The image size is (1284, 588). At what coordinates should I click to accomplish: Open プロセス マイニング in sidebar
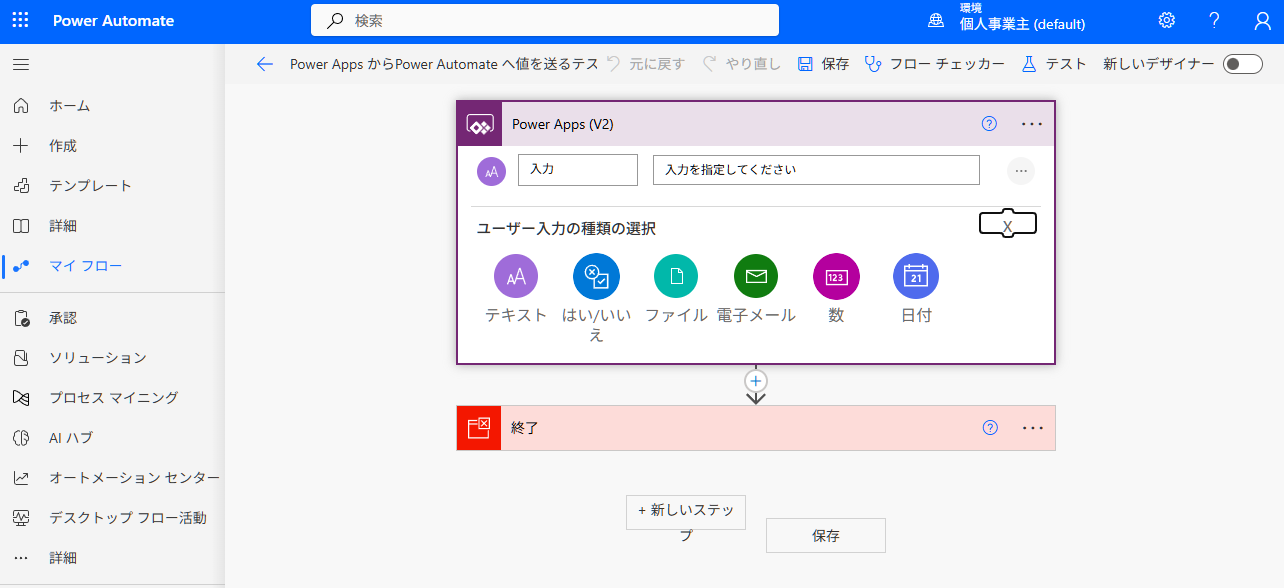pyautogui.click(x=112, y=398)
